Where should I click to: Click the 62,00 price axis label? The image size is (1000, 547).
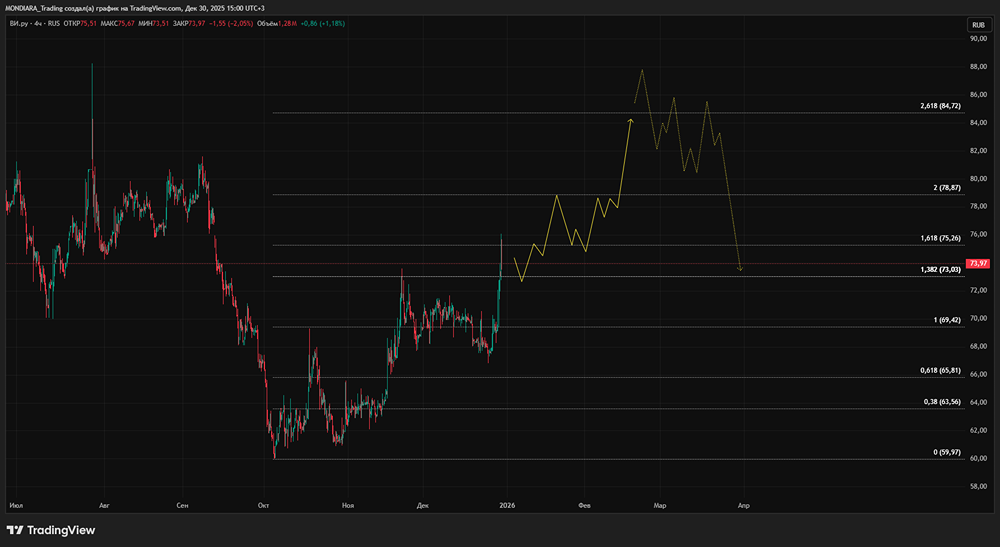pos(978,430)
